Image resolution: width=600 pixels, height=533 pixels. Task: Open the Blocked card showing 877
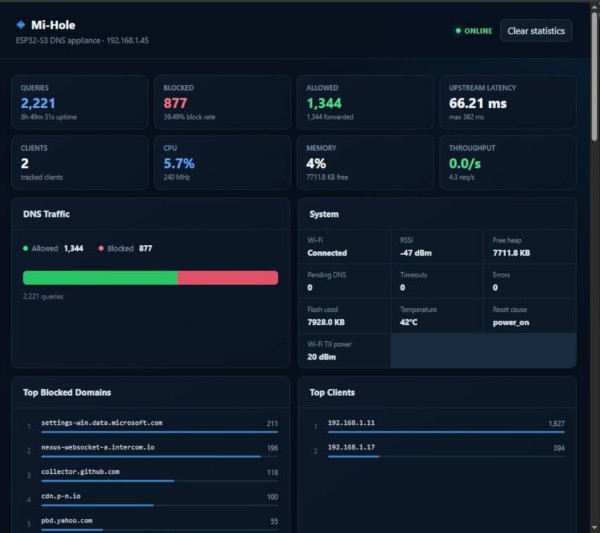(x=222, y=102)
